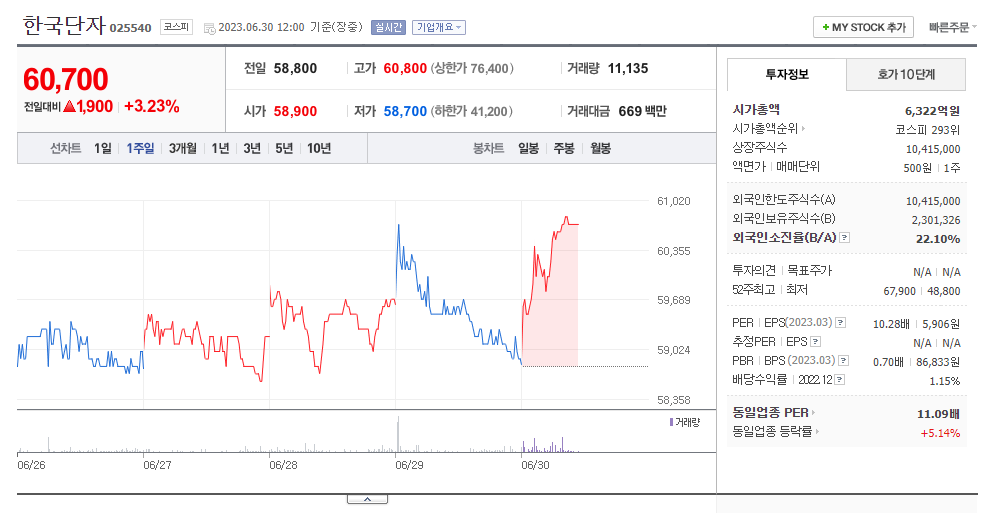Select the 1일 line chart period
This screenshot has width=996, height=513.
tap(102, 148)
